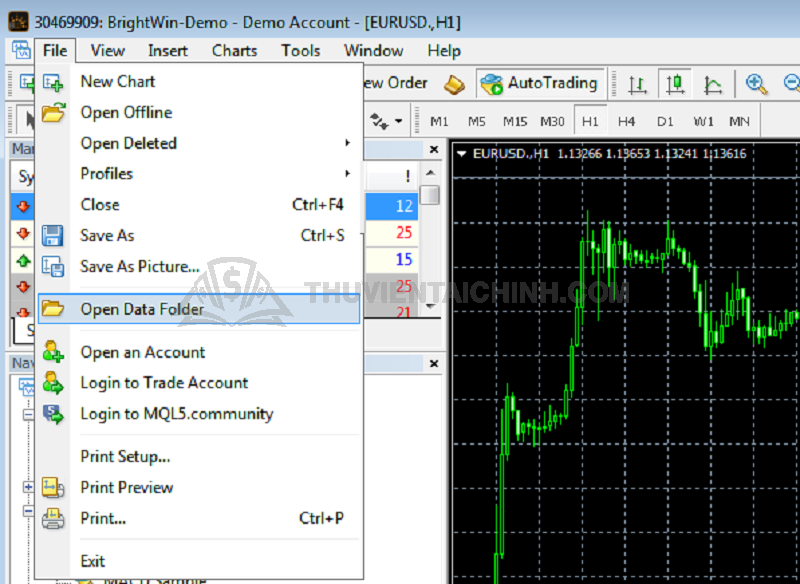Close the Navigator panel
Image resolution: width=800 pixels, height=584 pixels.
[x=434, y=364]
